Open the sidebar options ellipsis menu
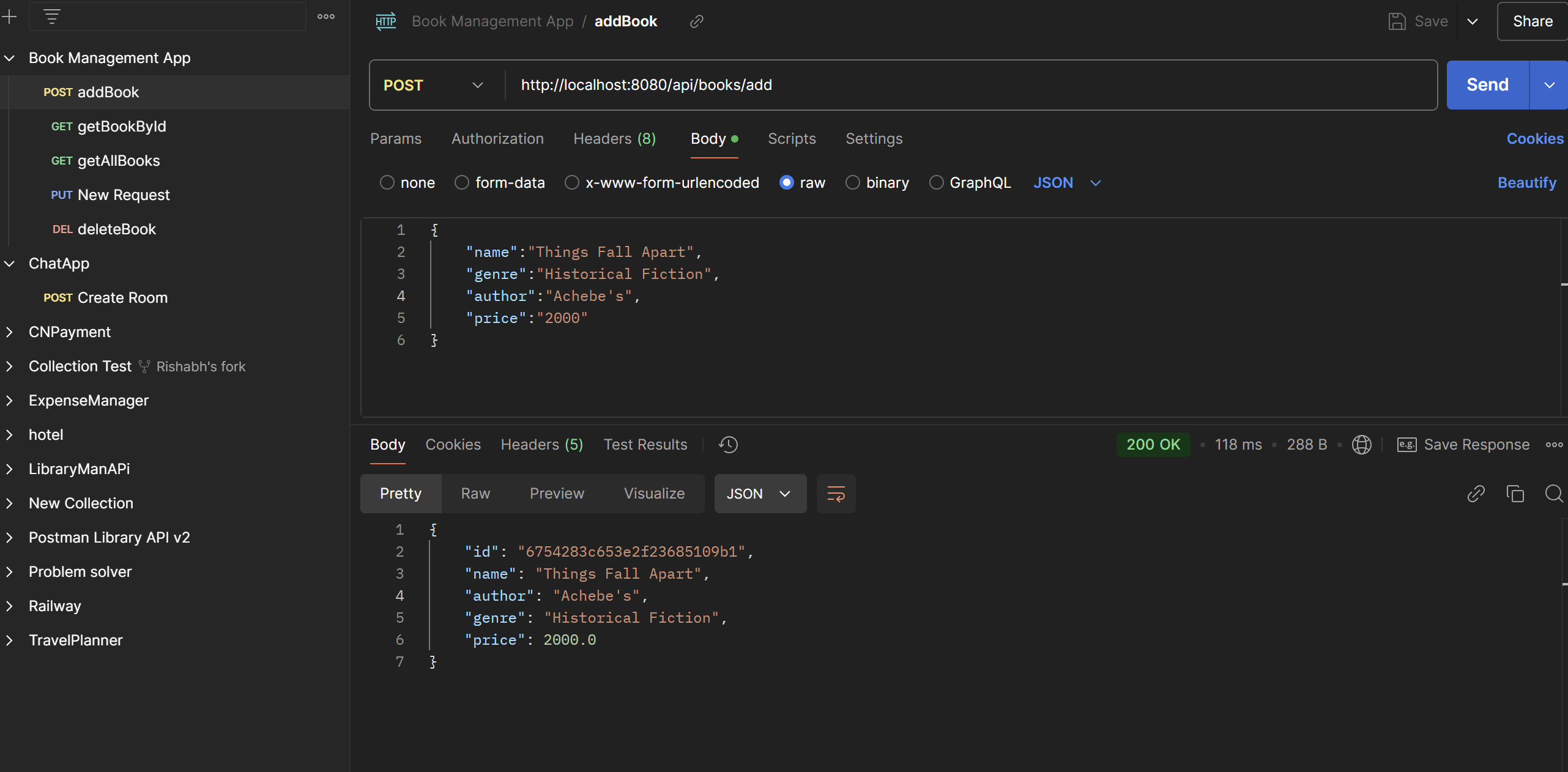The height and width of the screenshot is (772, 1568). pos(326,17)
